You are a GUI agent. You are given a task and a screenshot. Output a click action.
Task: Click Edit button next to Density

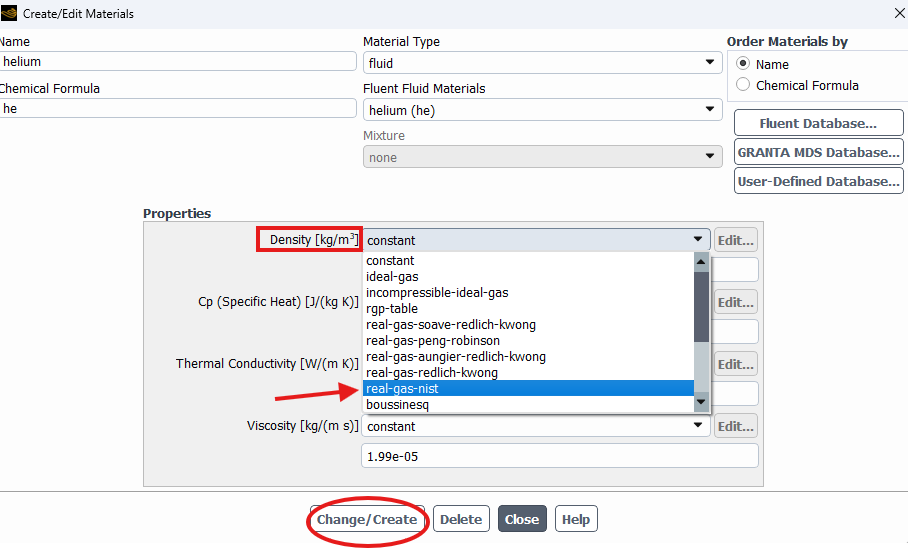[x=735, y=240]
